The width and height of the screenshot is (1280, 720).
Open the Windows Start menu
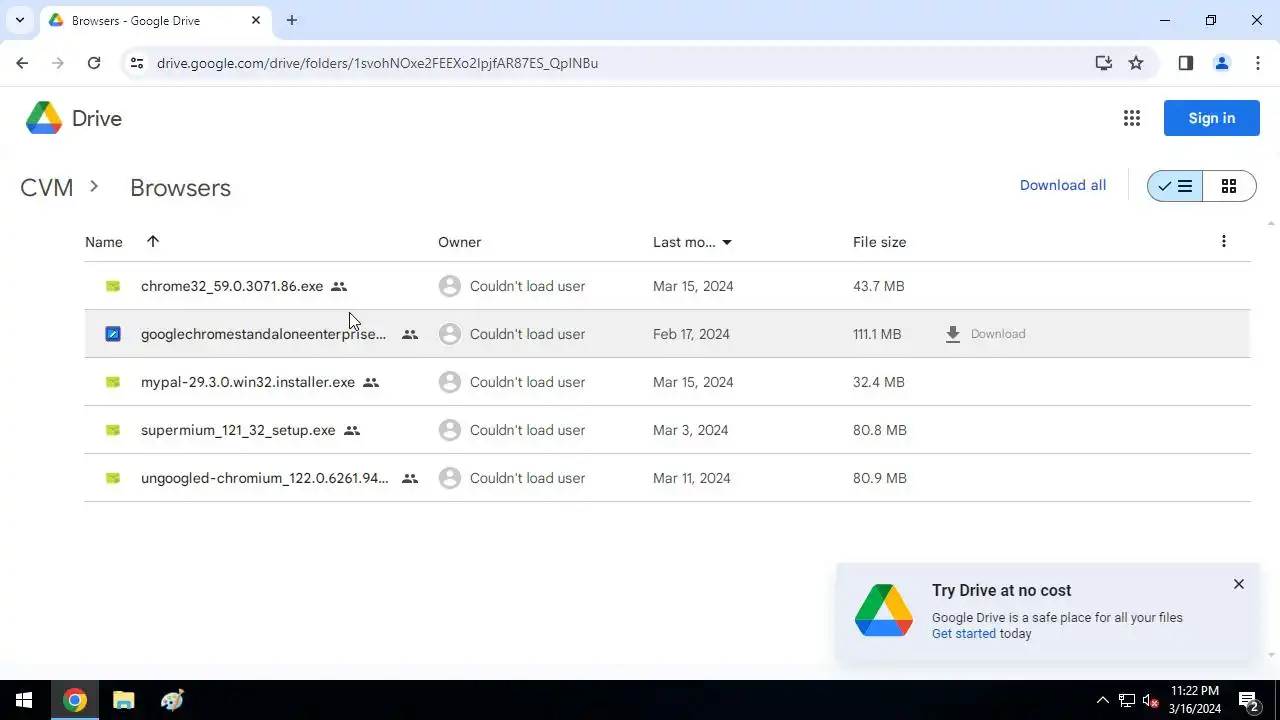click(x=24, y=700)
